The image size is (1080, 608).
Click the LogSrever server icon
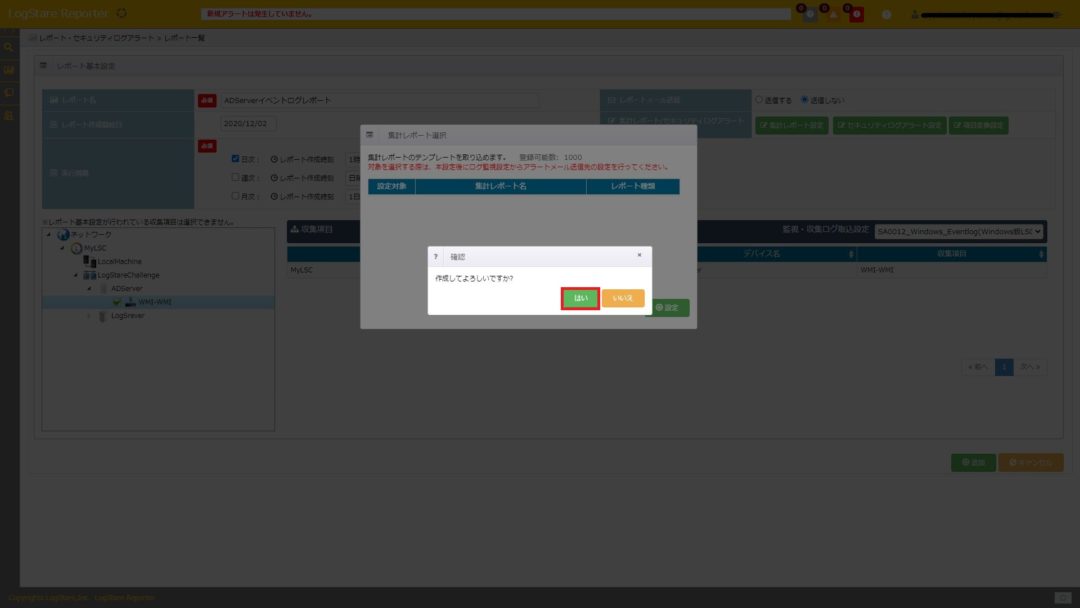103,315
